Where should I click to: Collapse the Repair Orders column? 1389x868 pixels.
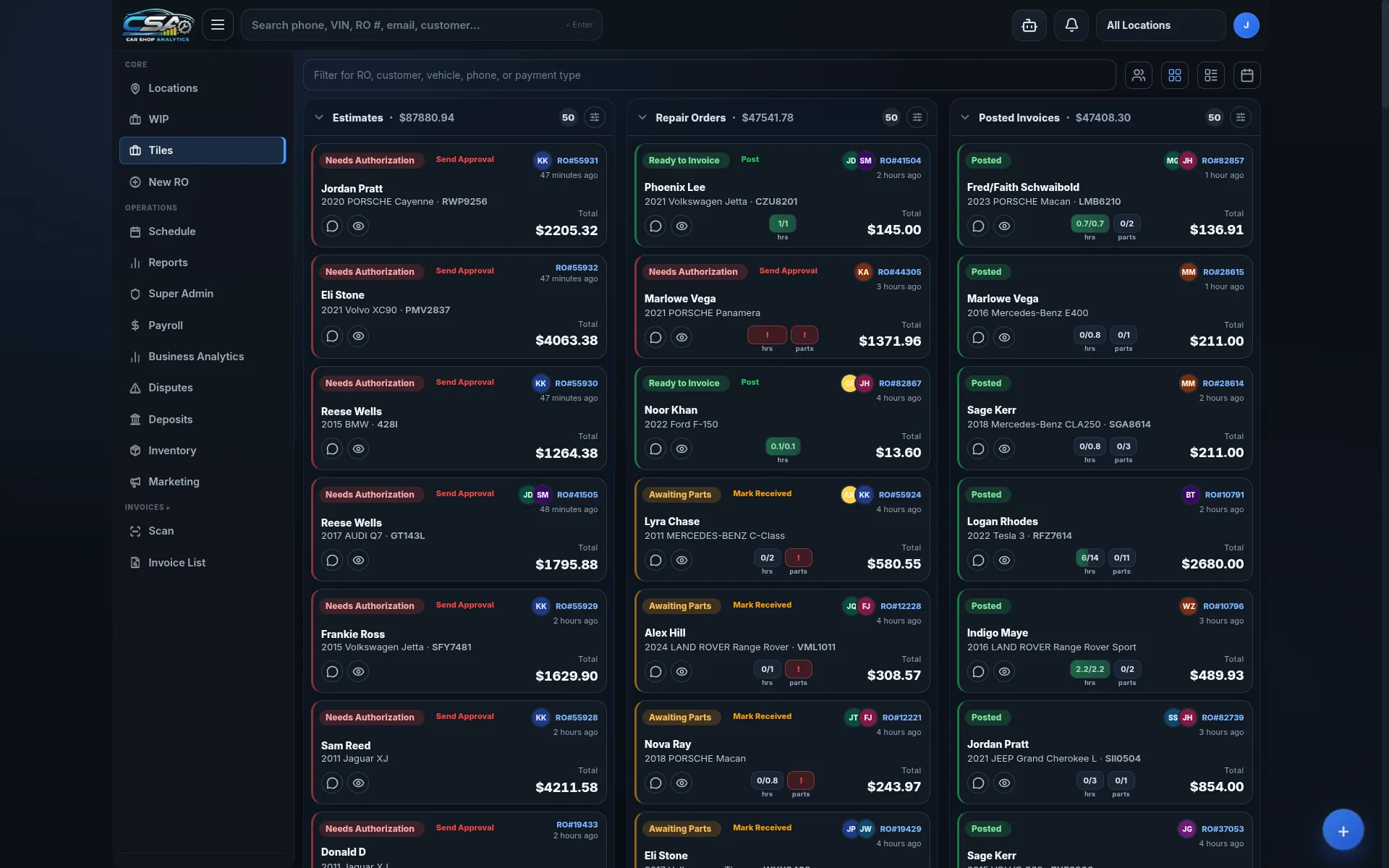(x=642, y=117)
